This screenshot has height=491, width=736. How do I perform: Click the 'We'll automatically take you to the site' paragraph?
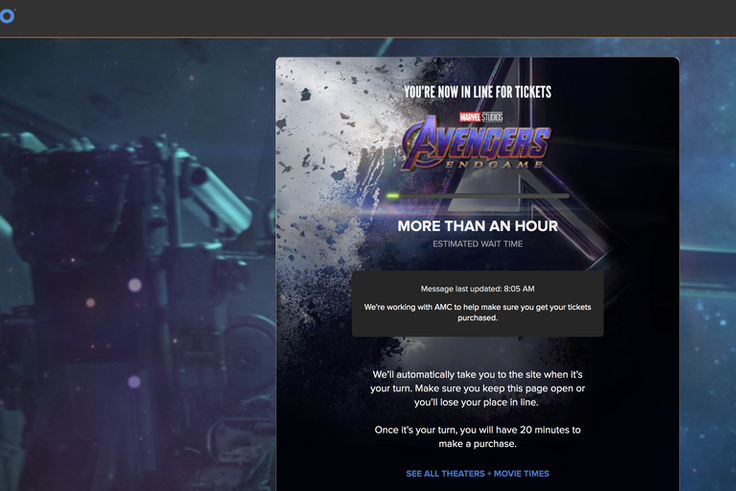477,388
